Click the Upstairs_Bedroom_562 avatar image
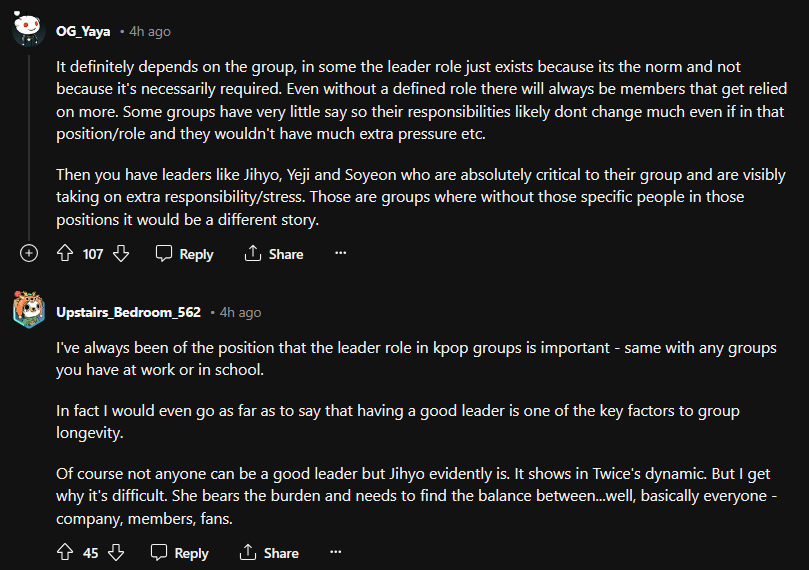Viewport: 809px width, 570px height. [28, 310]
